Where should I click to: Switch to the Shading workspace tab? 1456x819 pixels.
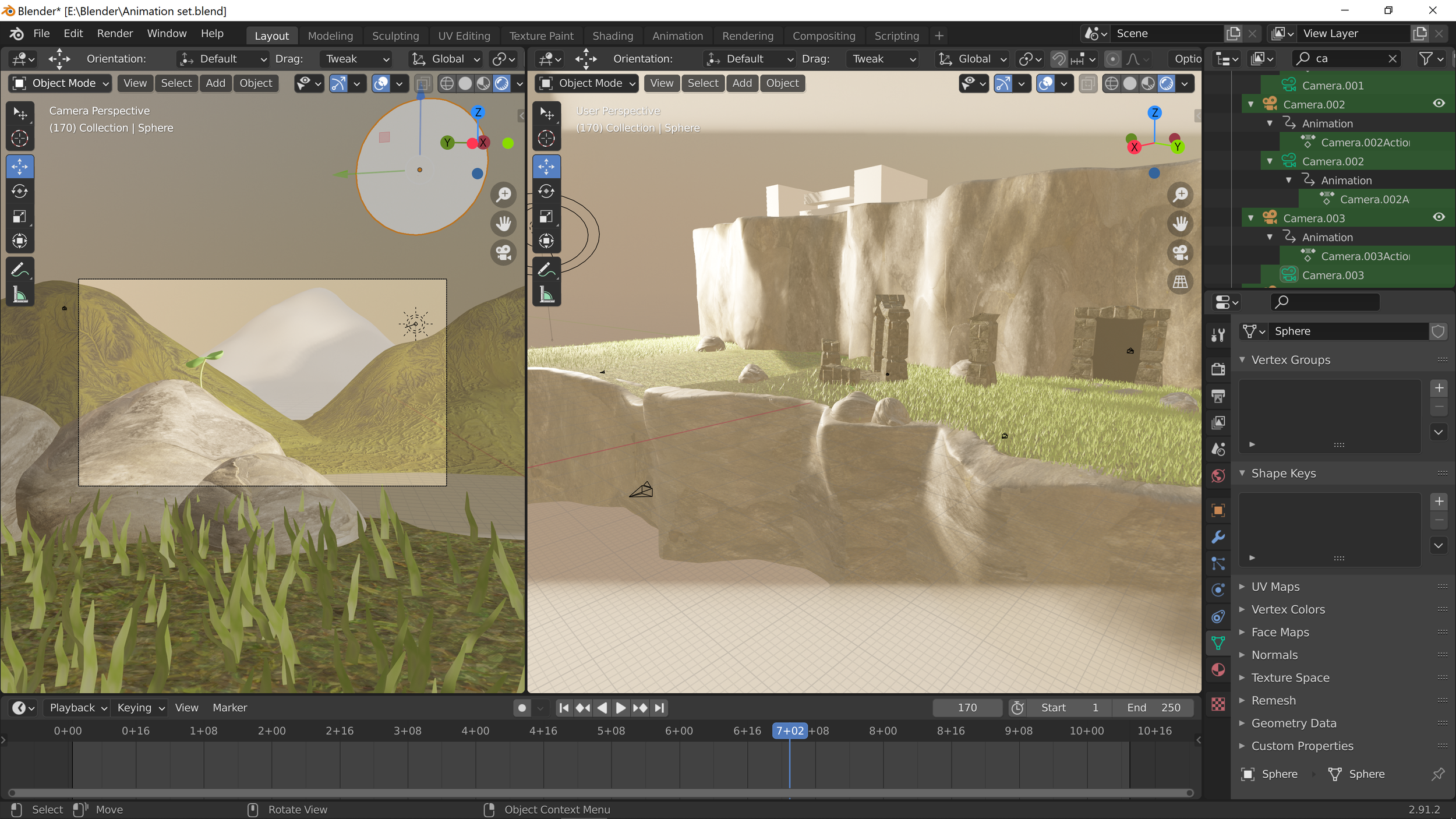click(x=612, y=36)
